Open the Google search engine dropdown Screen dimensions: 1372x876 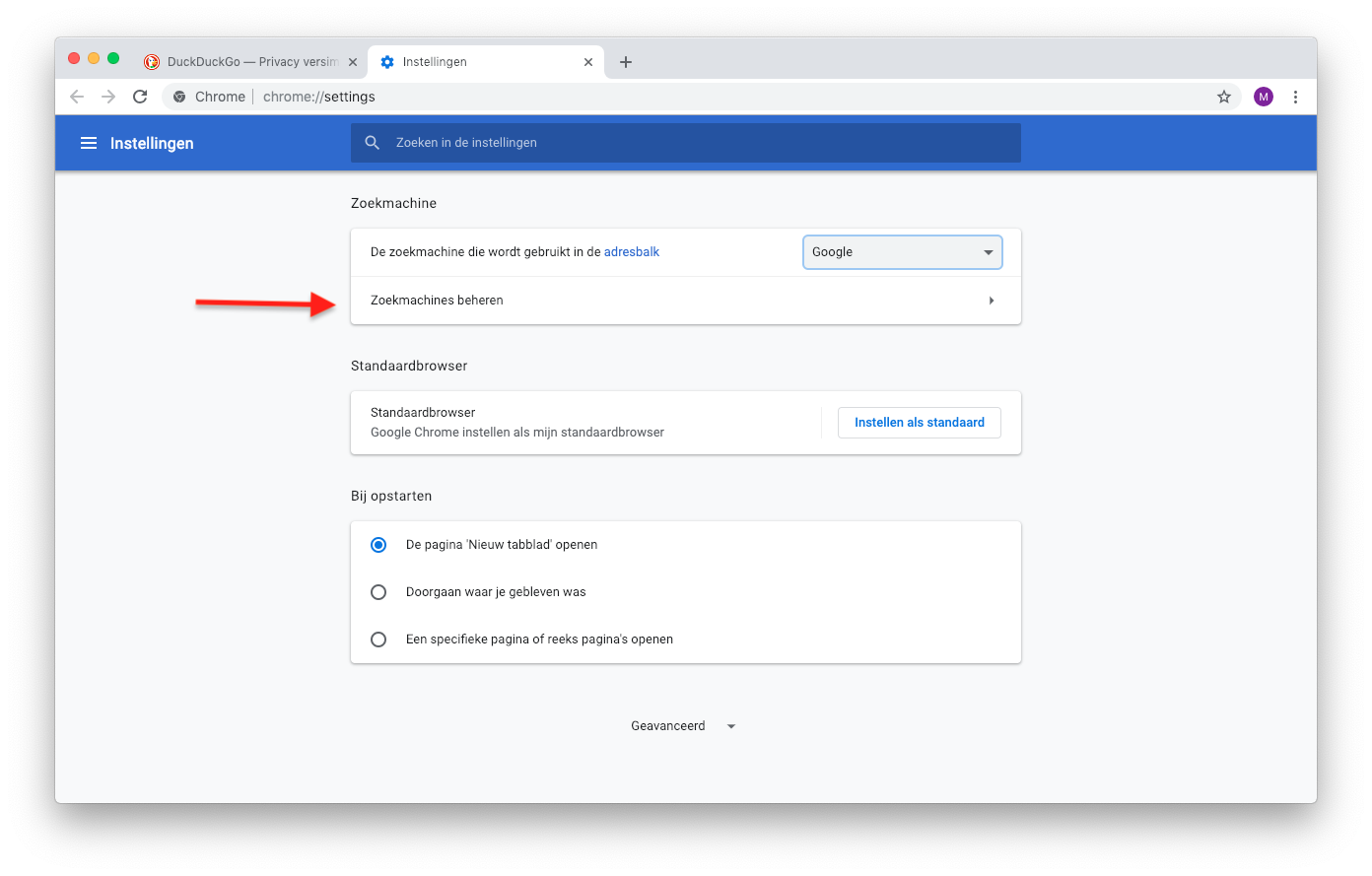[x=902, y=252]
